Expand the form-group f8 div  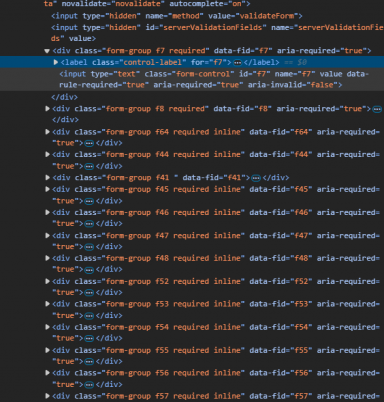pos(47,108)
